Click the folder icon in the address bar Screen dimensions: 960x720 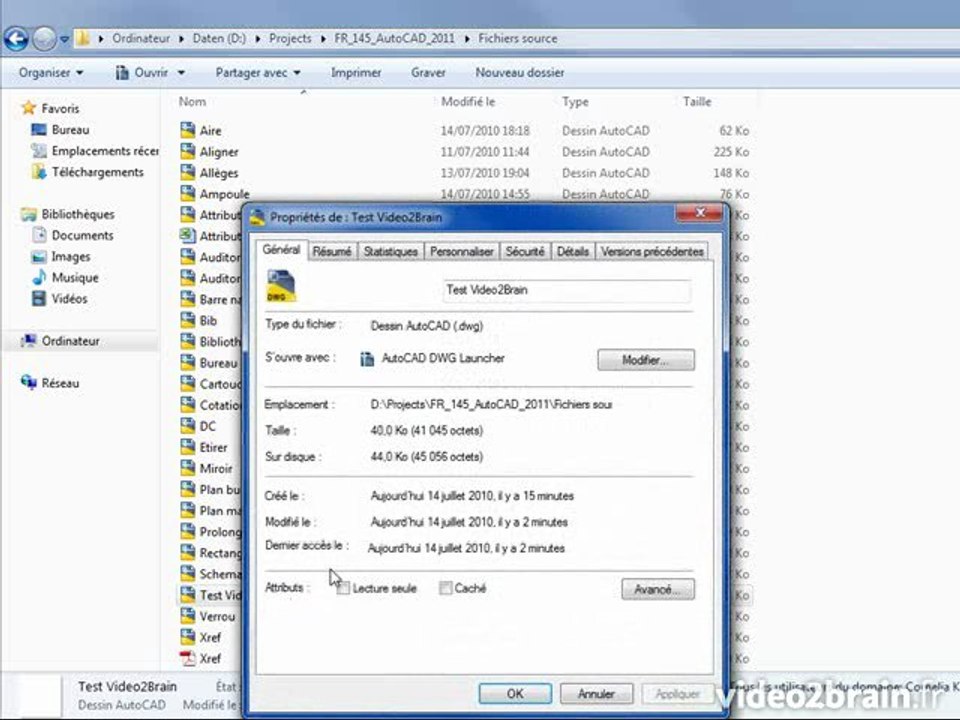click(82, 39)
